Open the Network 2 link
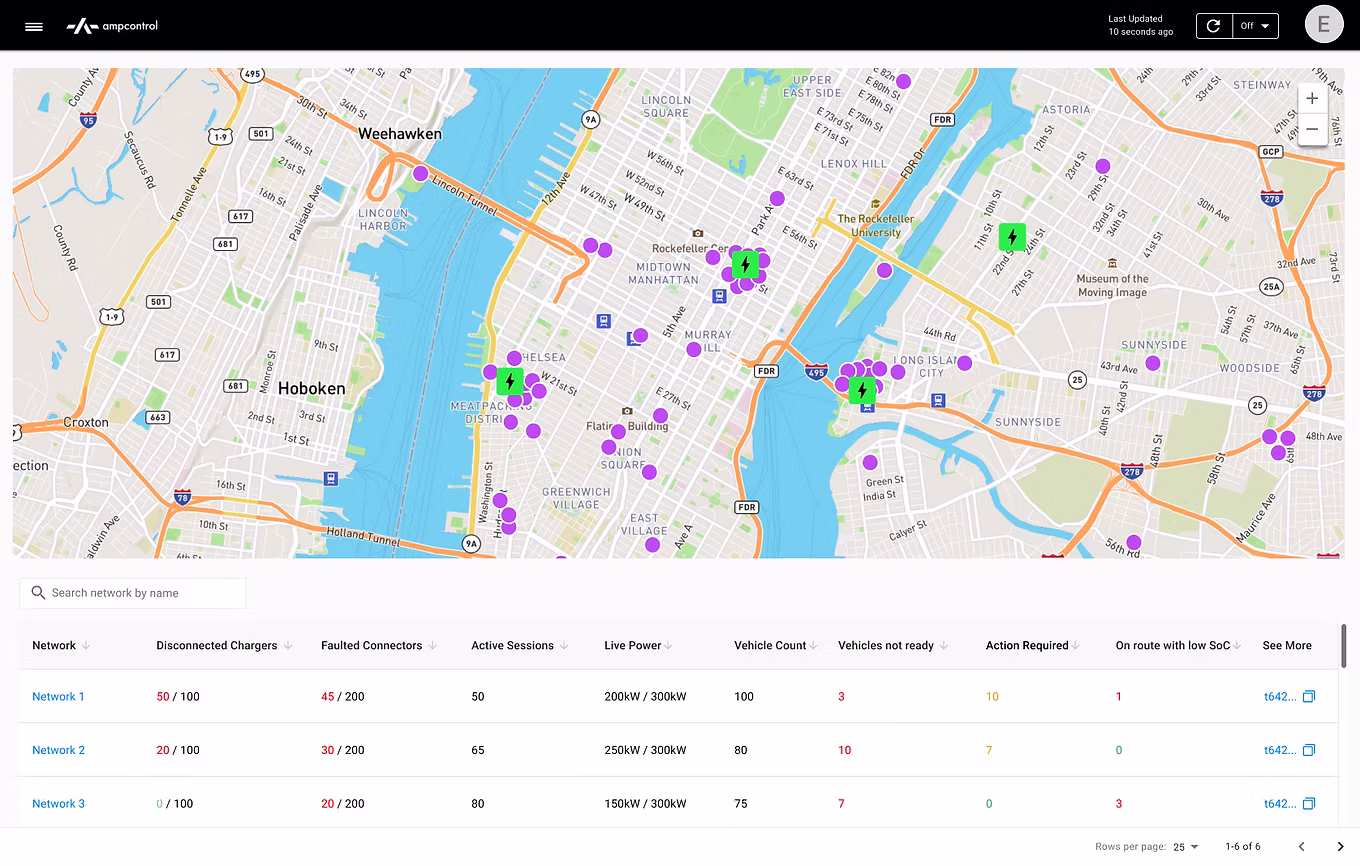Image resolution: width=1360 pixels, height=866 pixels. pos(58,750)
